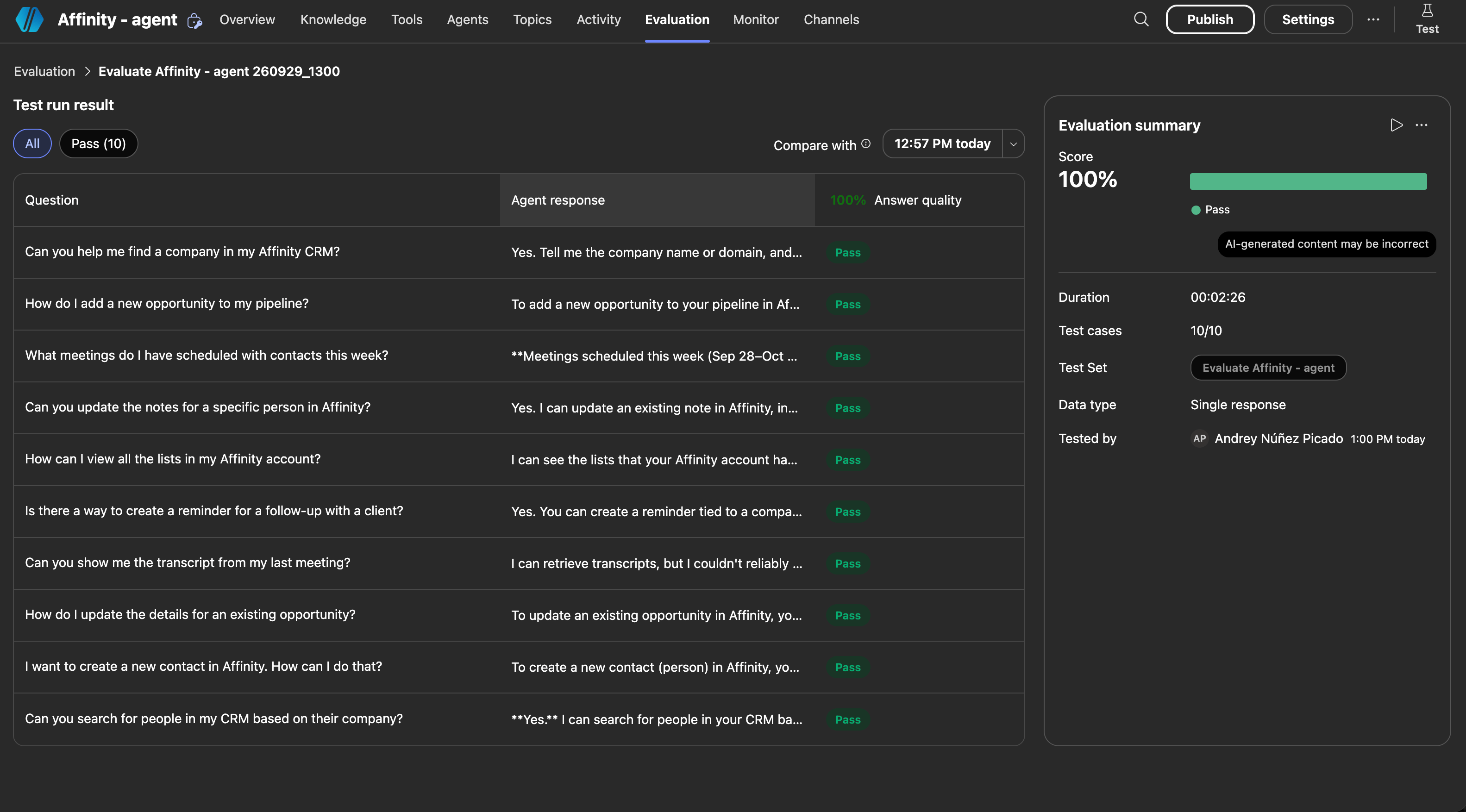
Task: Switch to the Topics tab
Action: [x=532, y=19]
